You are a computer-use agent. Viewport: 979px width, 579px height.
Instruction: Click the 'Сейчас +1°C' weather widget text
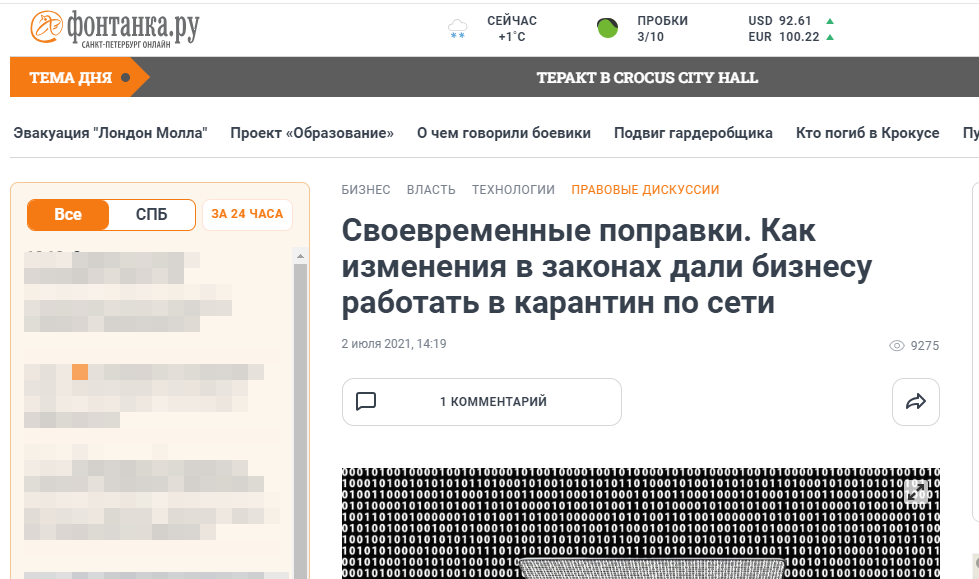(512, 29)
